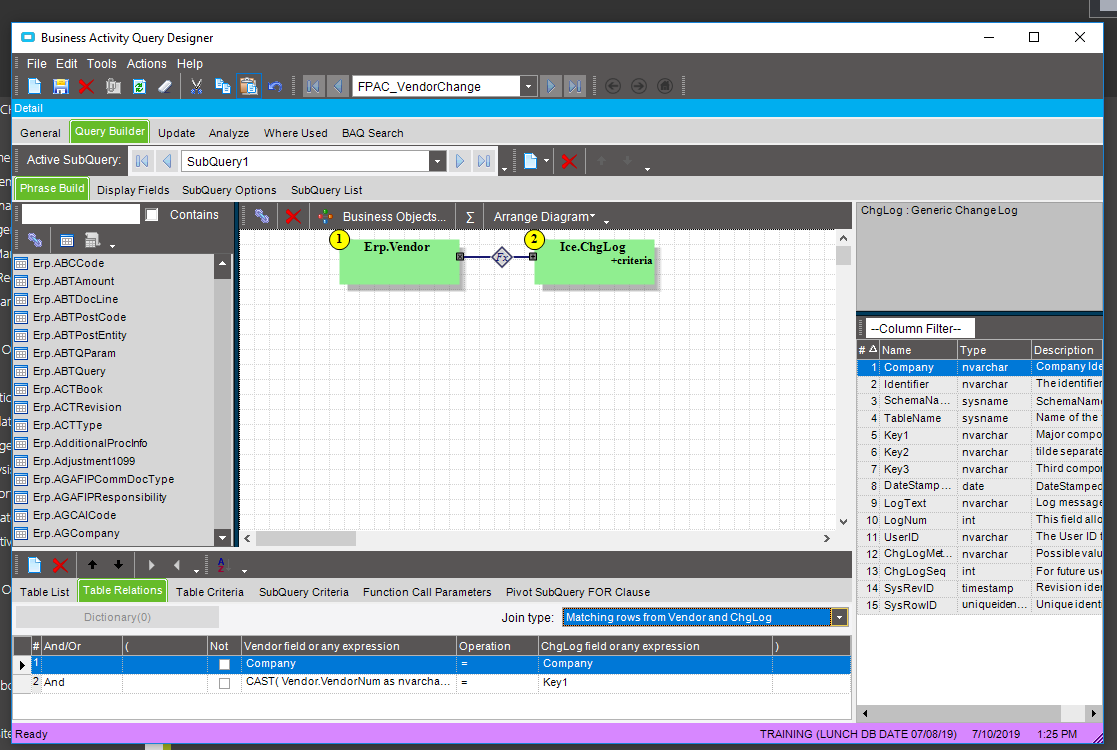
Task: Select Erp.AGCompany in the table list
Action: pos(76,533)
